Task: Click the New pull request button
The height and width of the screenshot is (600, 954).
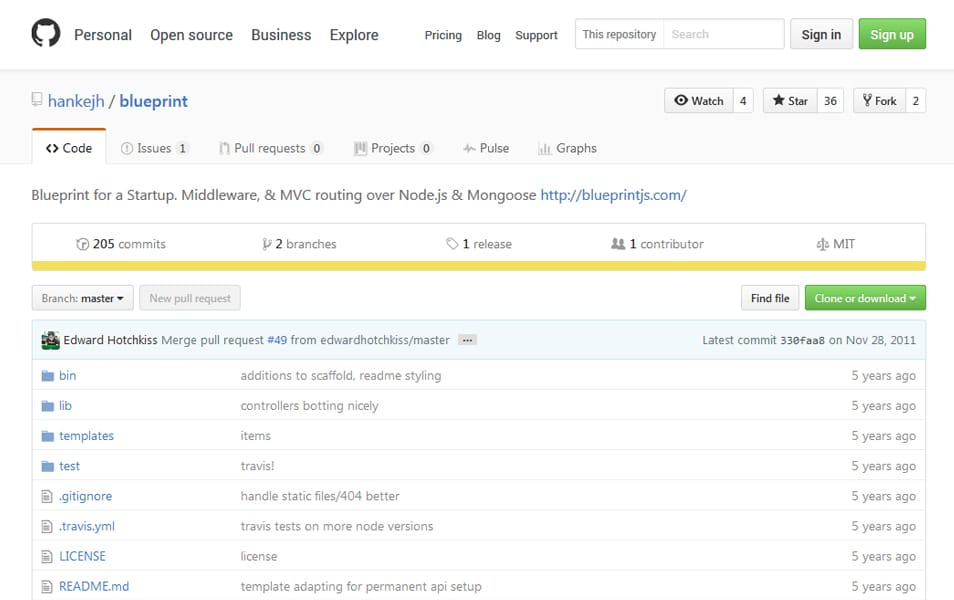Action: [190, 298]
